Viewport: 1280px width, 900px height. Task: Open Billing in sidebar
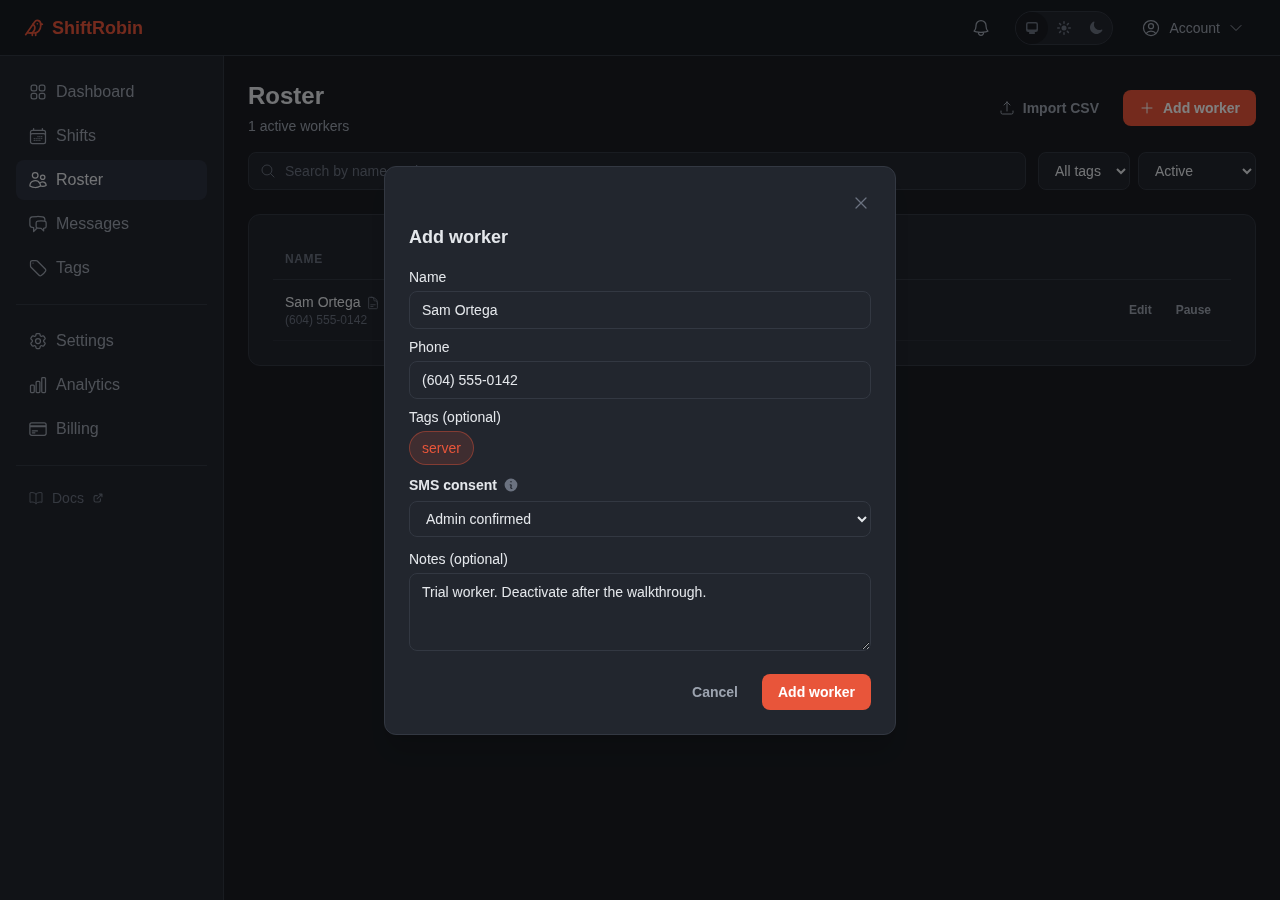pos(111,429)
